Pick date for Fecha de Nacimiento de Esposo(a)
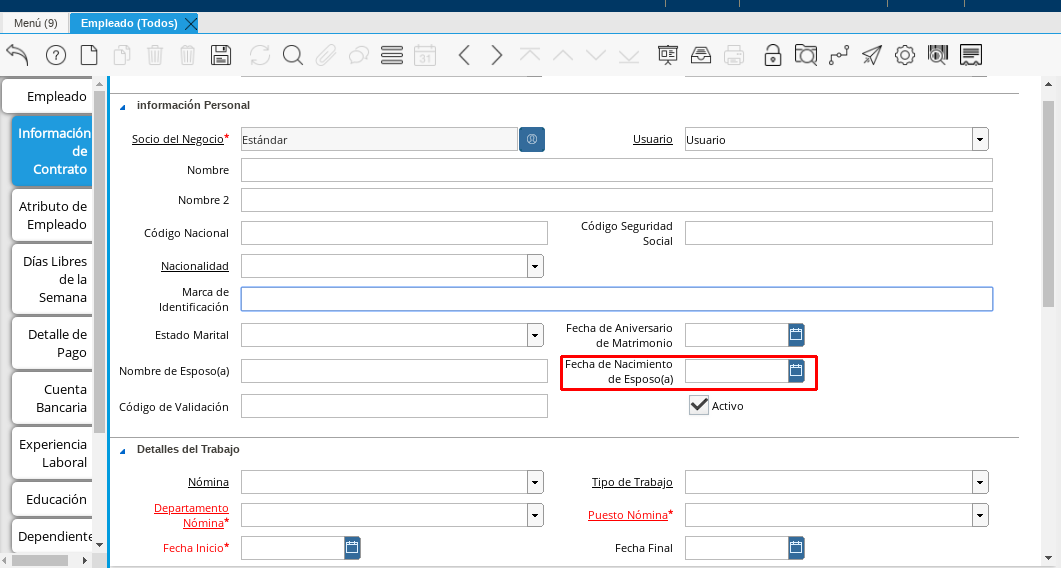The width and height of the screenshot is (1061, 570). tap(796, 371)
